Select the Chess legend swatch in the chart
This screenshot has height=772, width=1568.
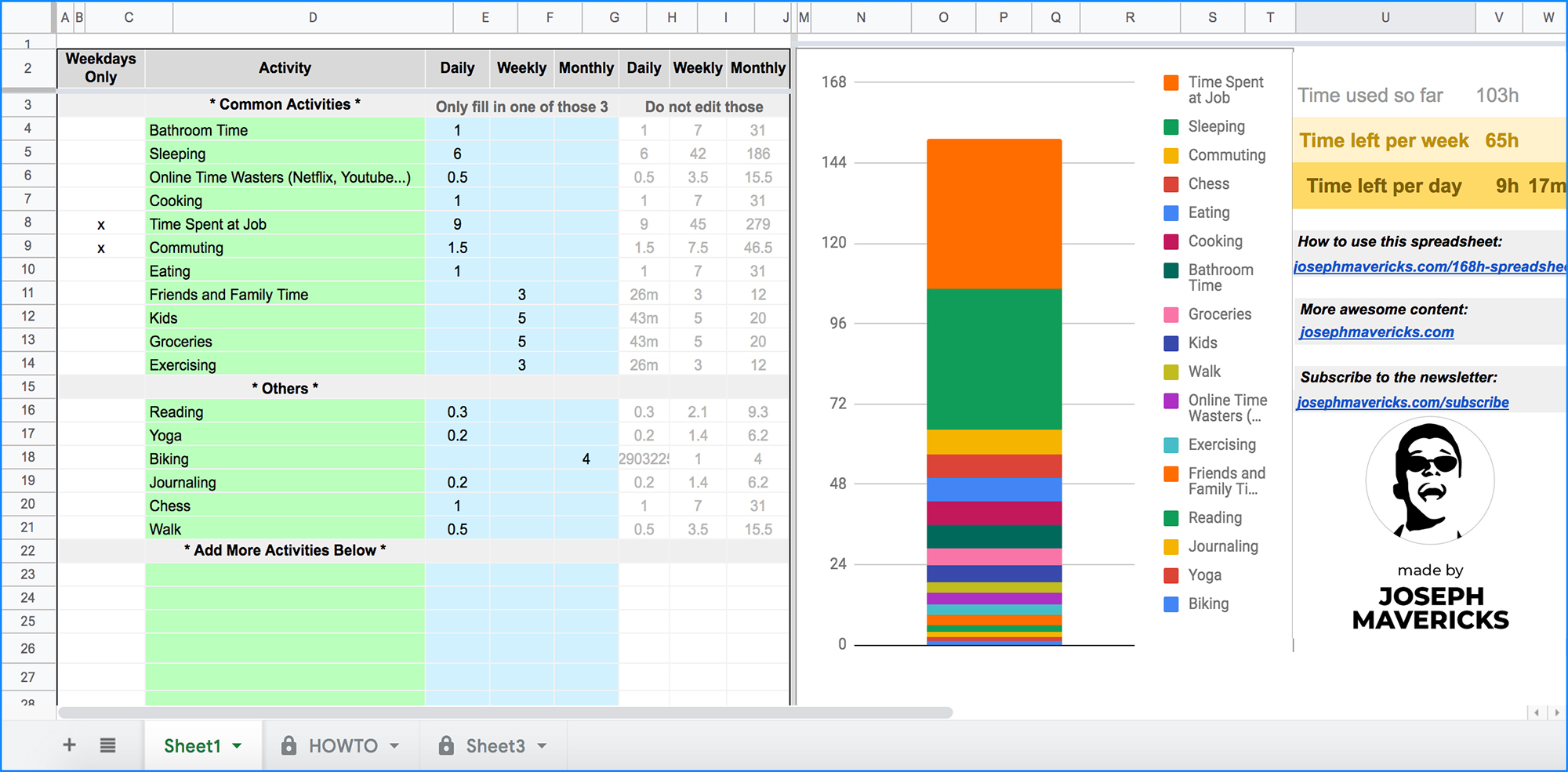[1170, 183]
